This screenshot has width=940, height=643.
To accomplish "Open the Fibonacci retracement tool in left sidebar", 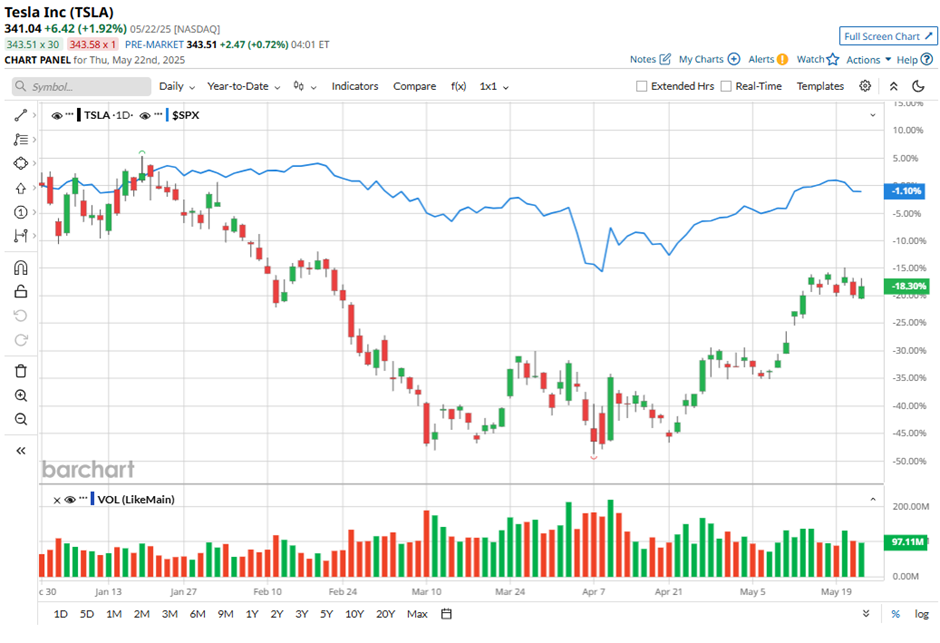I will tap(20, 140).
